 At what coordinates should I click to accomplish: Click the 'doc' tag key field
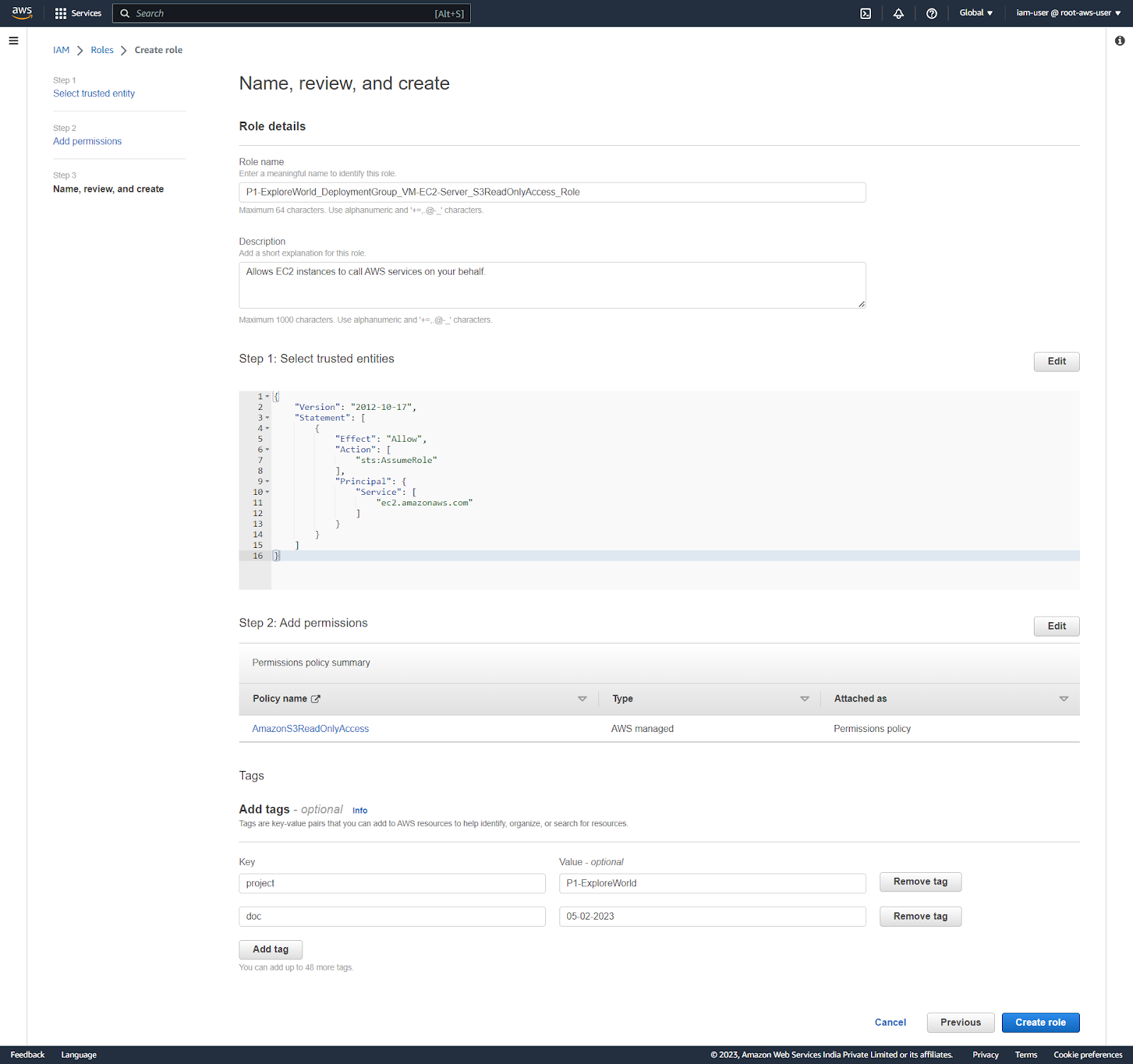(x=392, y=917)
